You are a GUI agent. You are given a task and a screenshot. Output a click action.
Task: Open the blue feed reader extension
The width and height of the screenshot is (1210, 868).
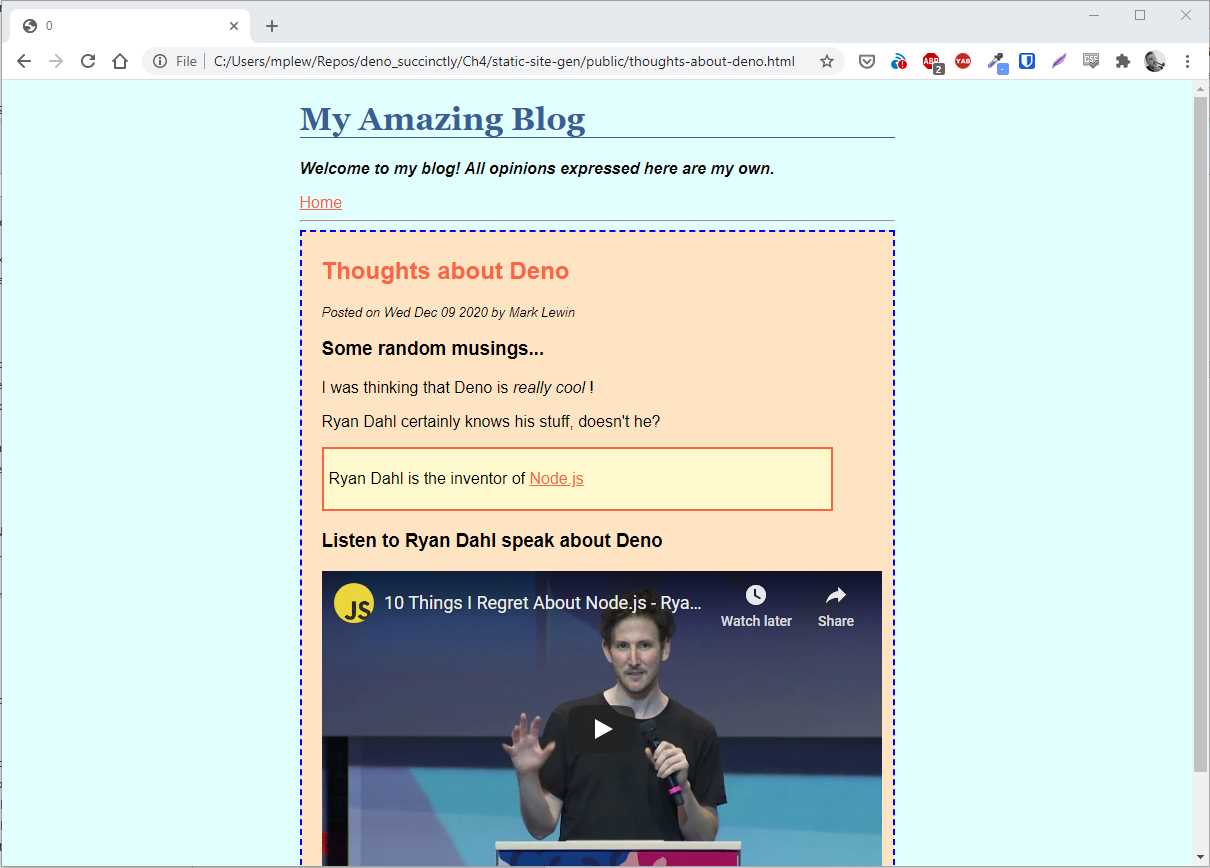pos(899,61)
